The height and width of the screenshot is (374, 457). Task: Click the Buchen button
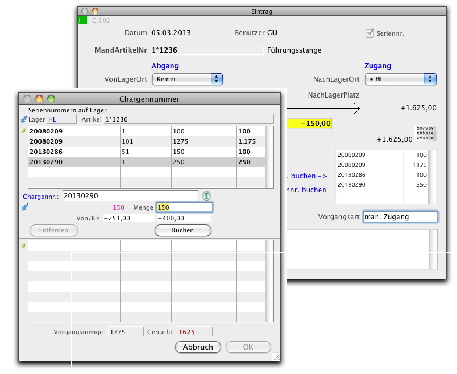[x=183, y=230]
